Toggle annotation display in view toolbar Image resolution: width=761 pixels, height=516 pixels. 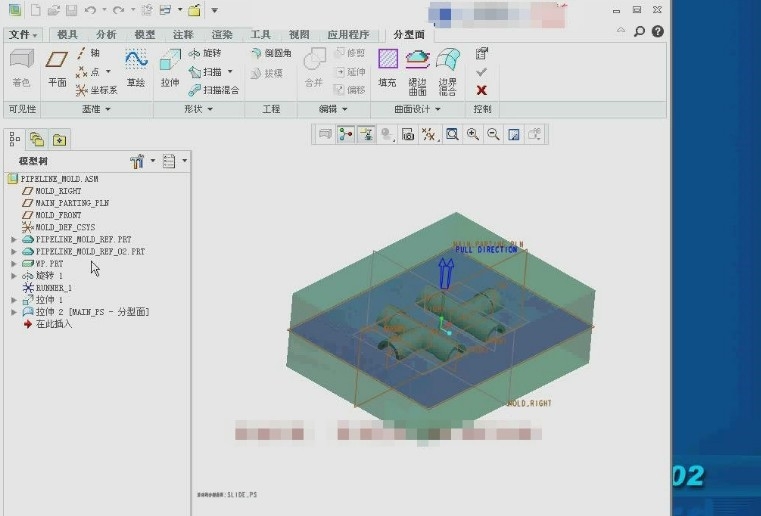coord(366,134)
